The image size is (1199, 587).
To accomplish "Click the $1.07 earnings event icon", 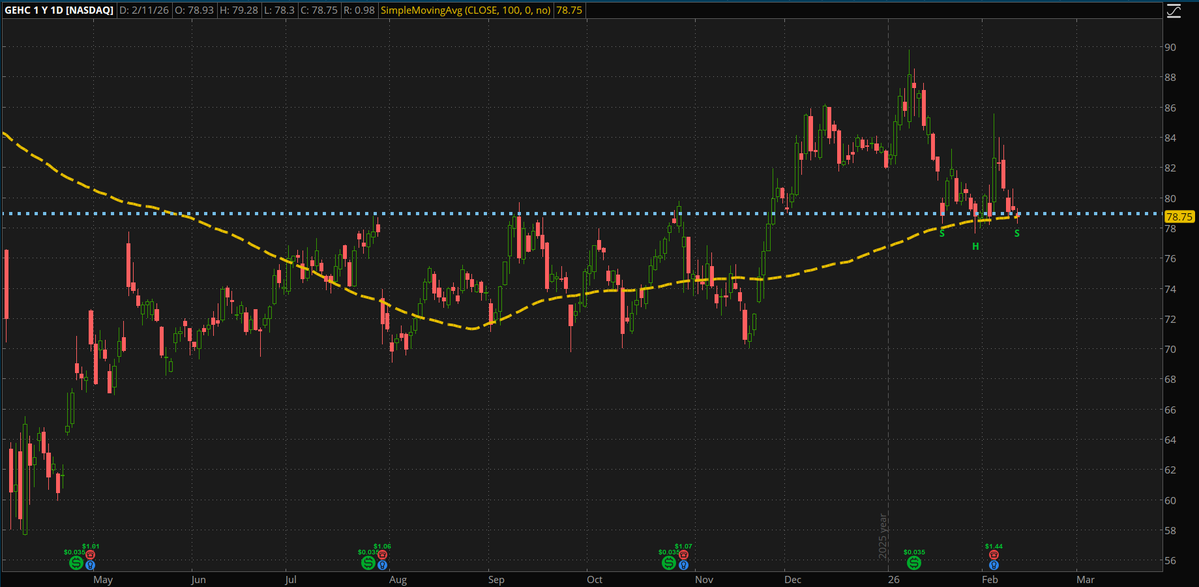I will point(682,554).
